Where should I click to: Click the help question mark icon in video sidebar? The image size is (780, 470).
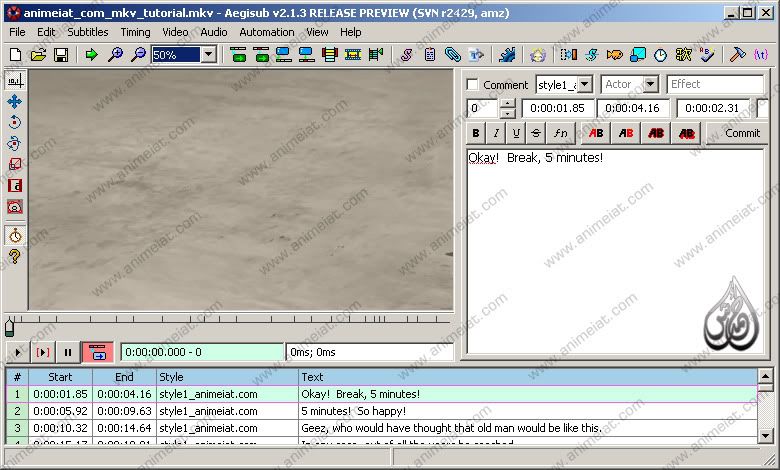[14, 257]
